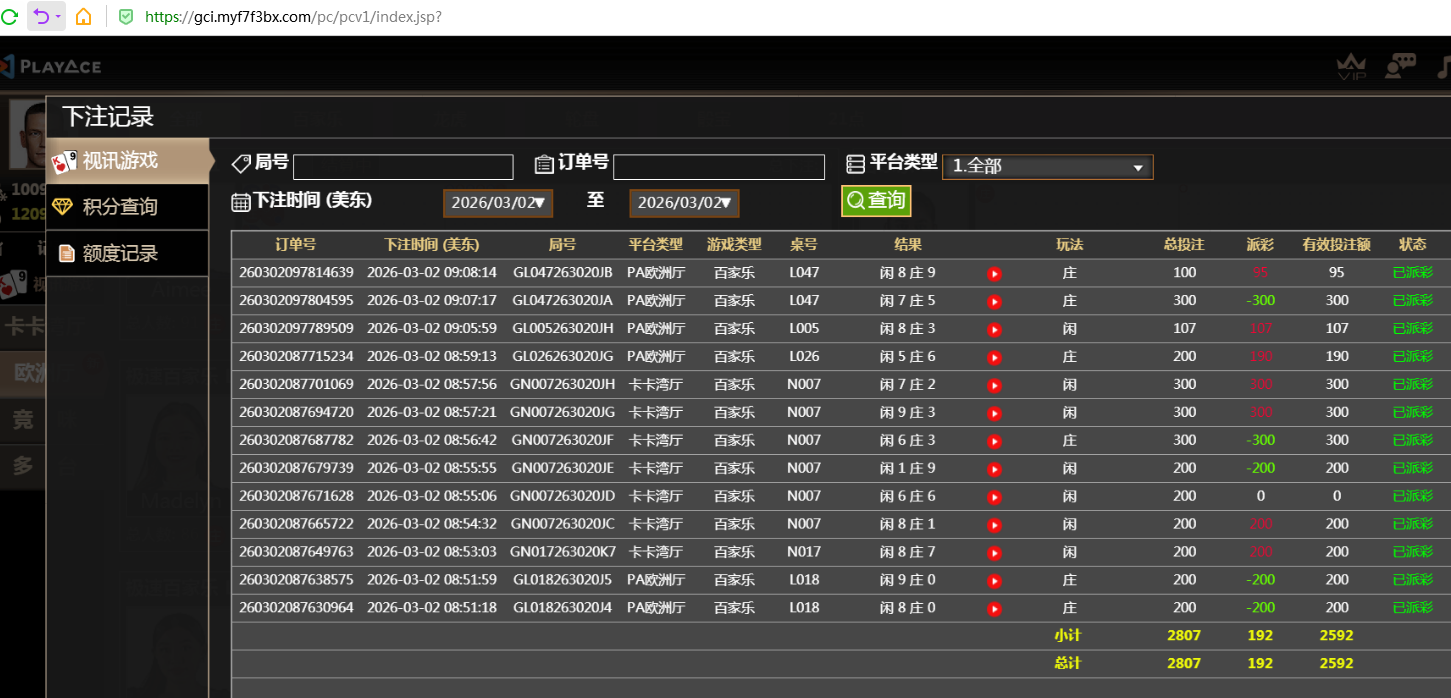Play the video on the L018 bottom row
Viewport: 1451px width, 698px height.
[x=993, y=608]
